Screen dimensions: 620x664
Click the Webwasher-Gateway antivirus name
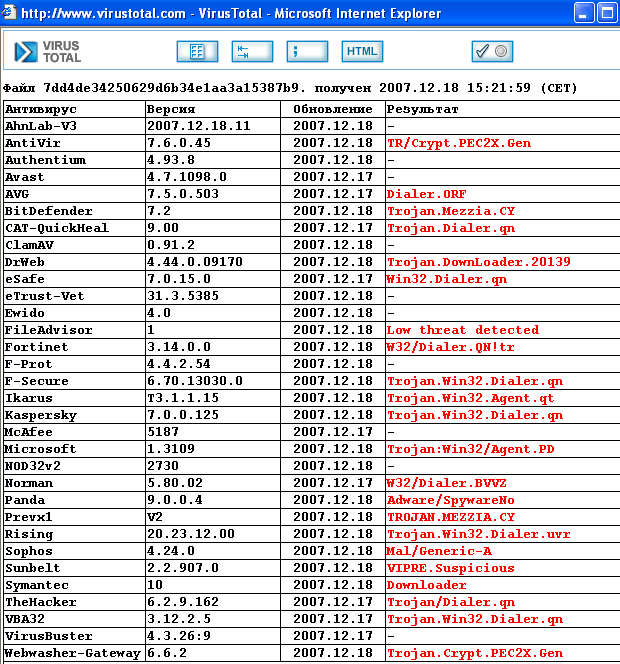pos(73,653)
